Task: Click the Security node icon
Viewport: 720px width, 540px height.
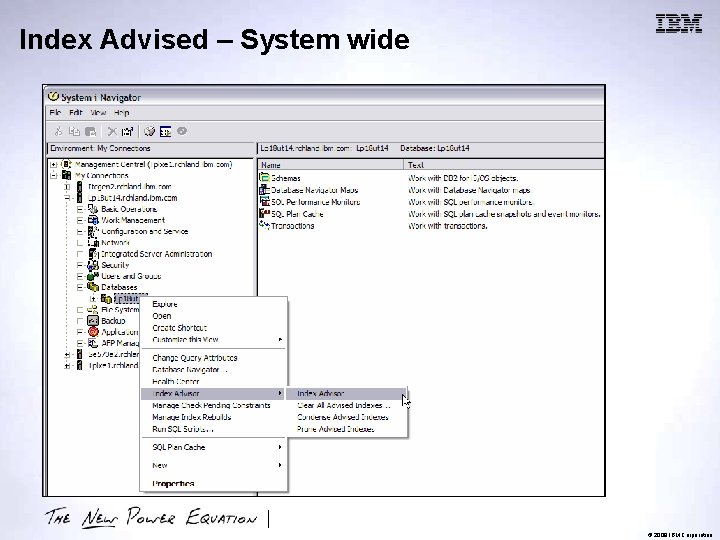Action: (x=93, y=265)
